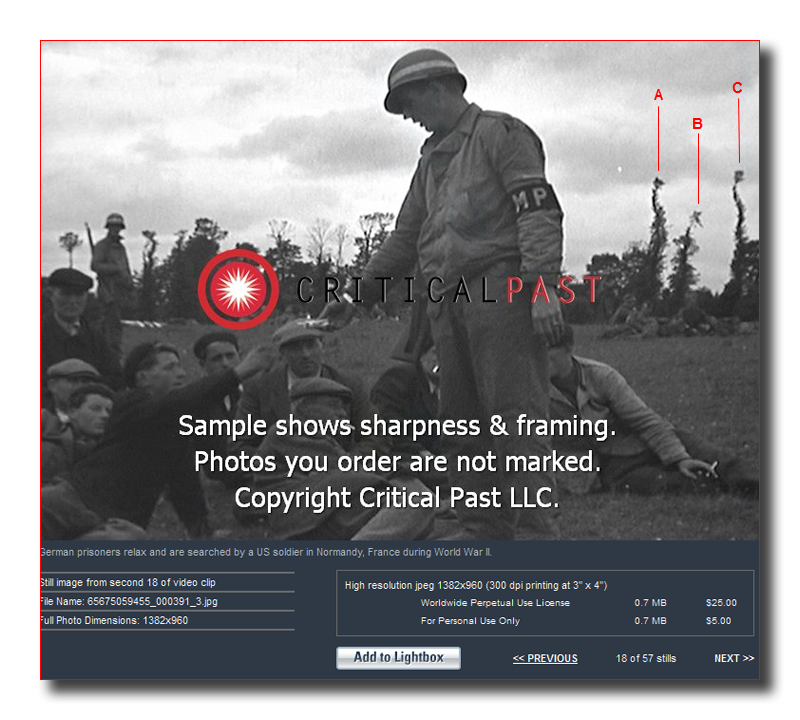Click the 'Still image from second 18' line

[x=128, y=583]
